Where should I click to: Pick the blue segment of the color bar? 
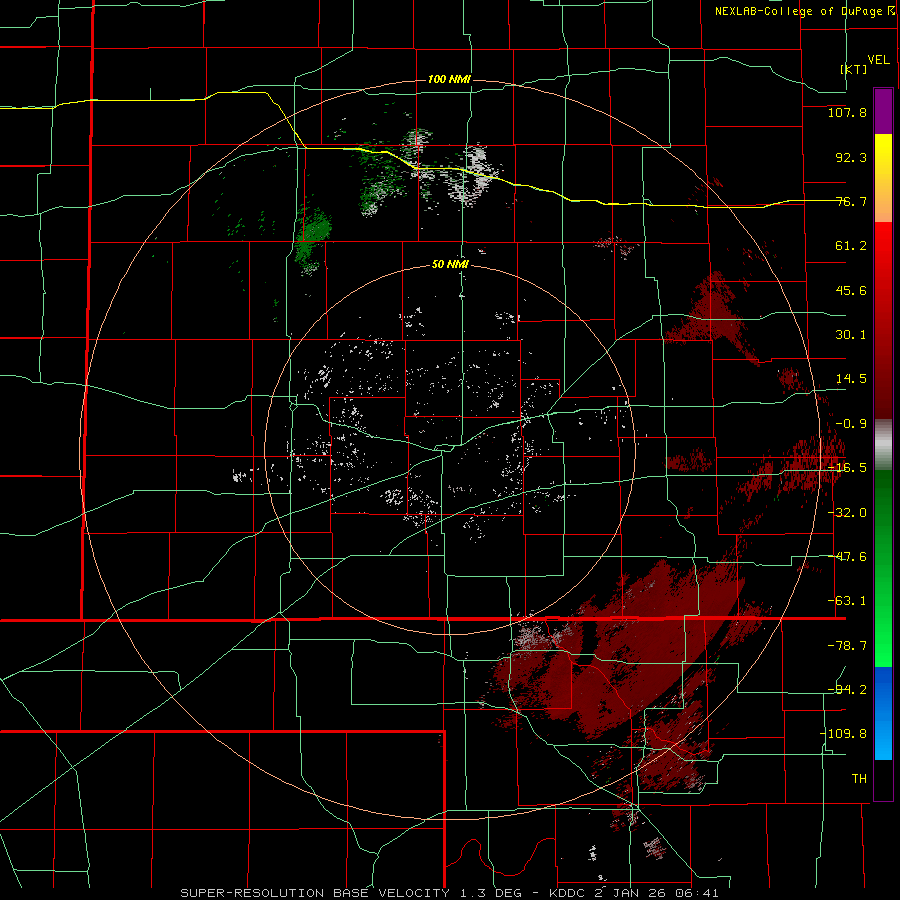click(x=883, y=713)
